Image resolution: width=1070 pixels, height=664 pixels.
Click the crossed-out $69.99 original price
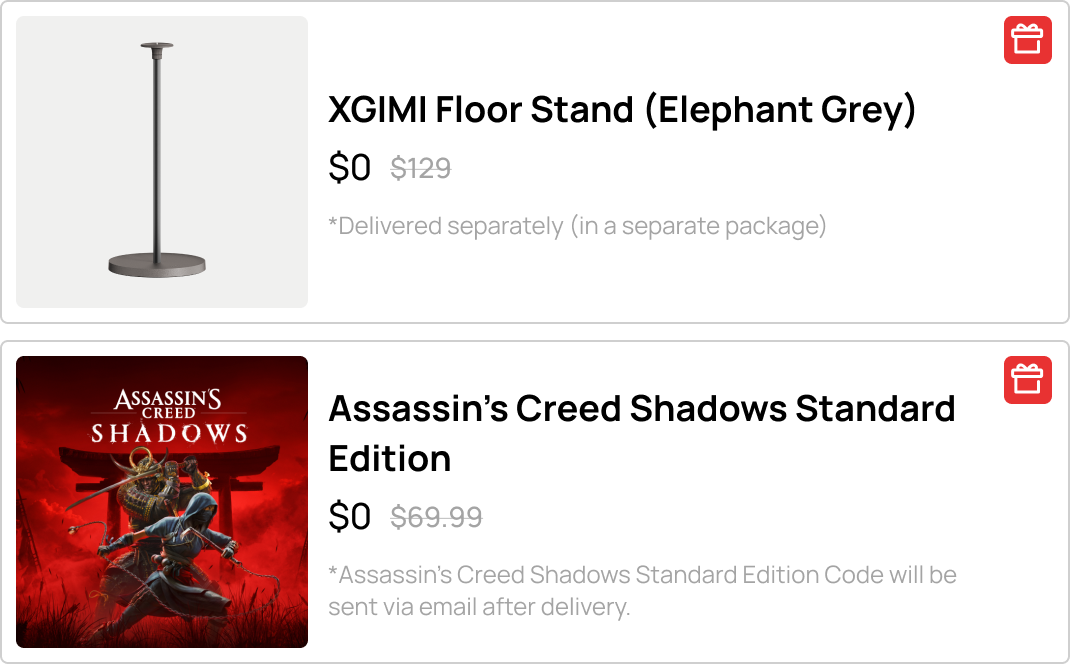pos(436,517)
